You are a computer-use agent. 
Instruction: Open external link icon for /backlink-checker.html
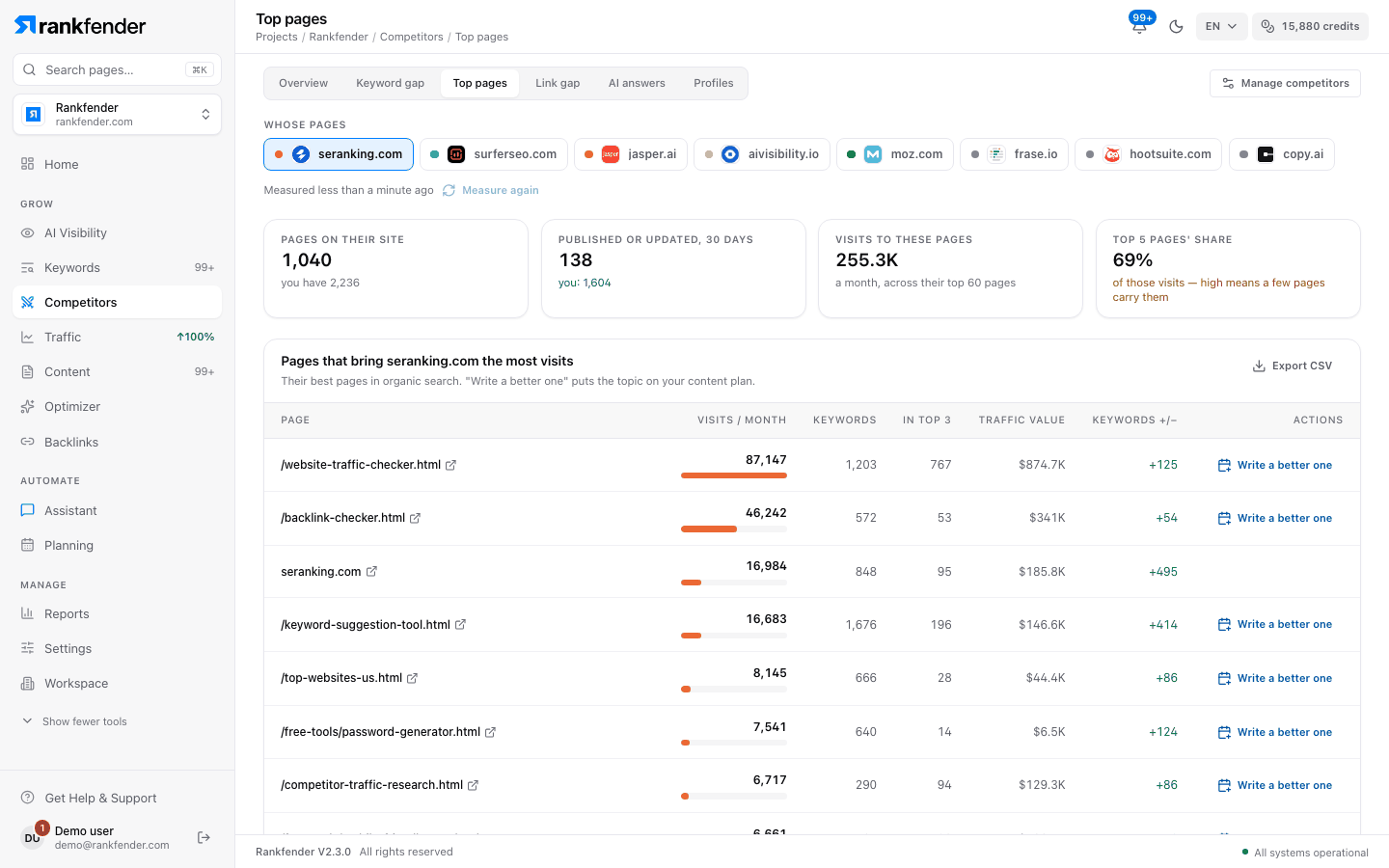(415, 518)
